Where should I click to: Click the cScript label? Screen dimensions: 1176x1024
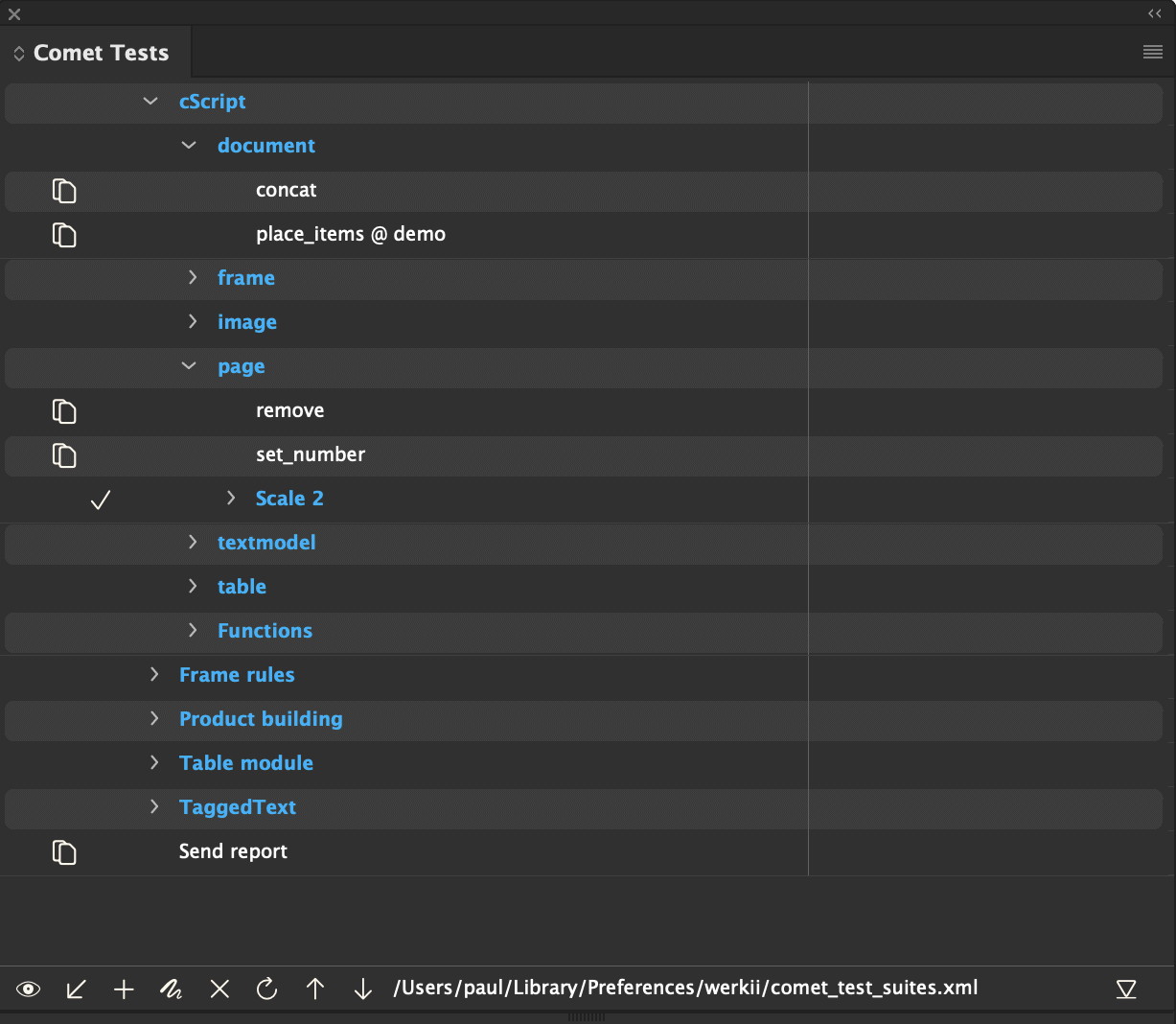(212, 103)
